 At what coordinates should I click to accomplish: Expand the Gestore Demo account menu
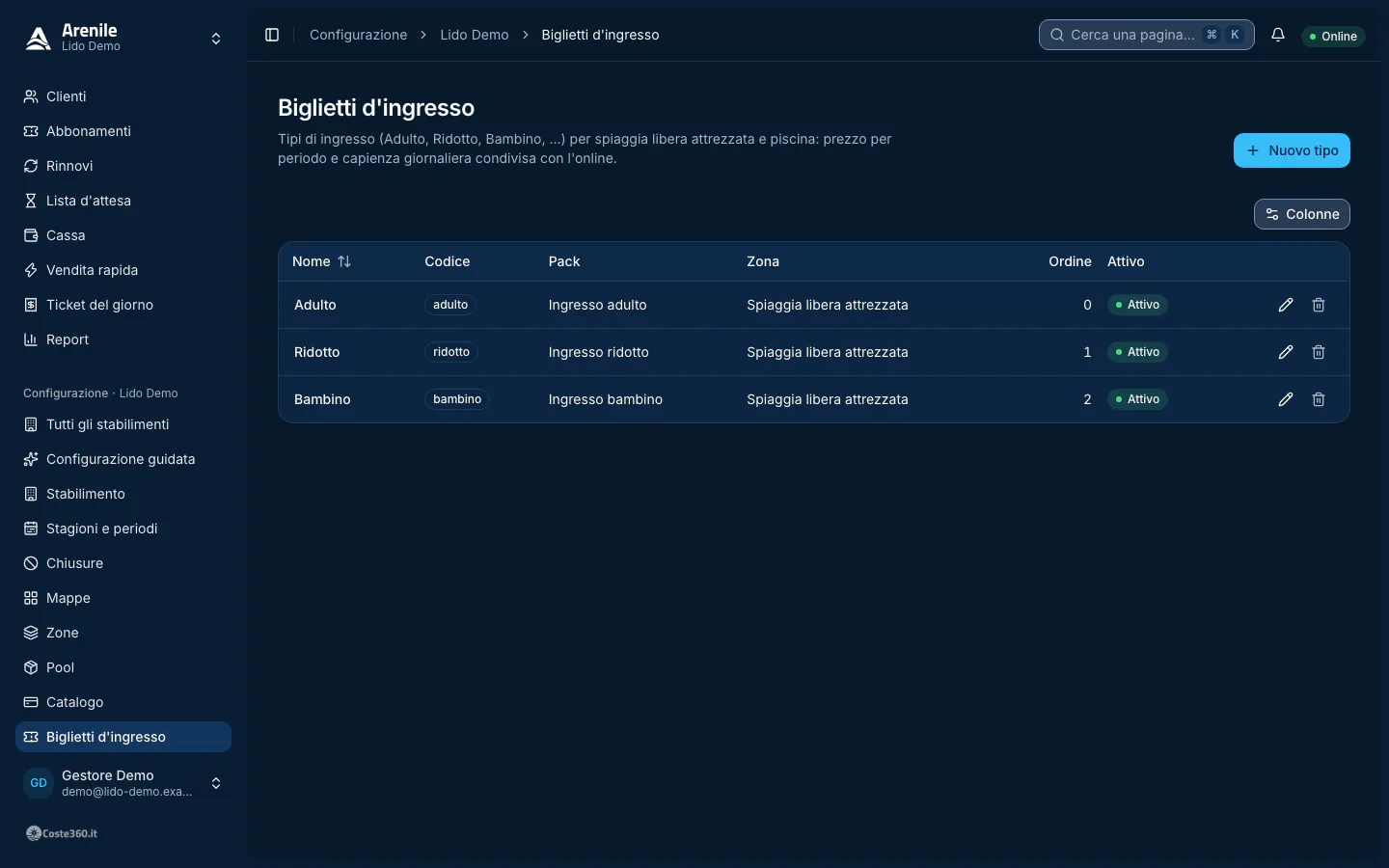[x=123, y=783]
